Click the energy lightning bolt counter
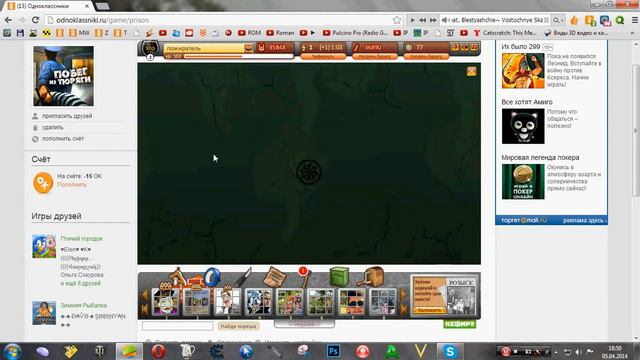This screenshot has width=640, height=360. (x=323, y=48)
